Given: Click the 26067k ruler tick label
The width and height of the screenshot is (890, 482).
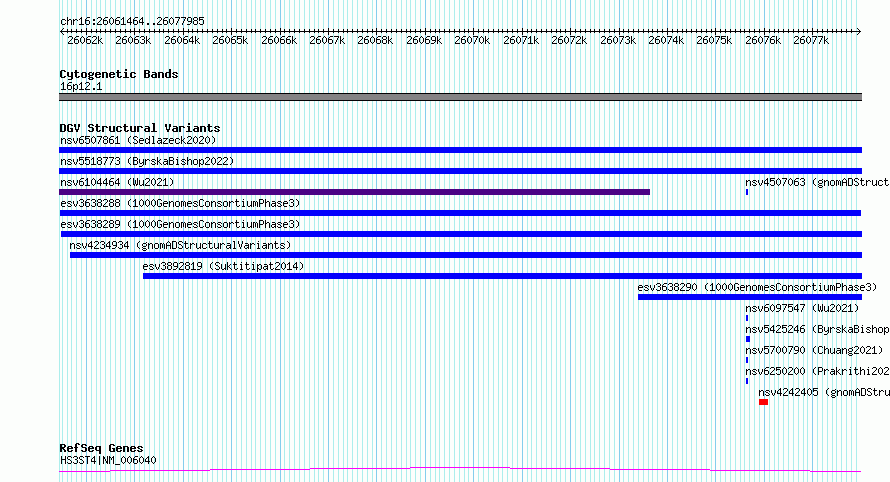Looking at the screenshot, I should (x=328, y=40).
